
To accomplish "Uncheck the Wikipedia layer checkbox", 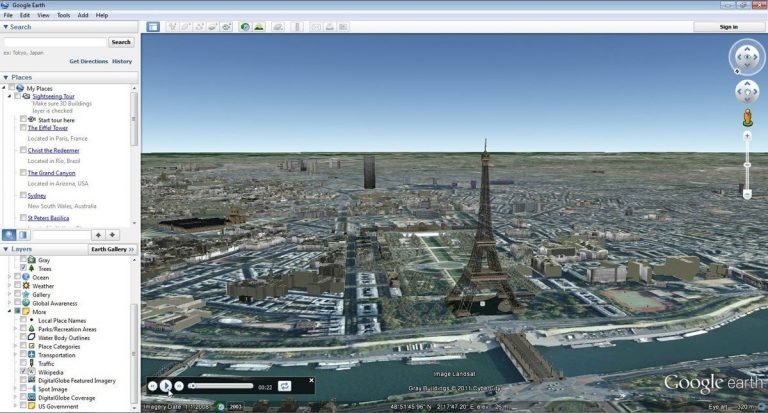I will click(x=23, y=371).
